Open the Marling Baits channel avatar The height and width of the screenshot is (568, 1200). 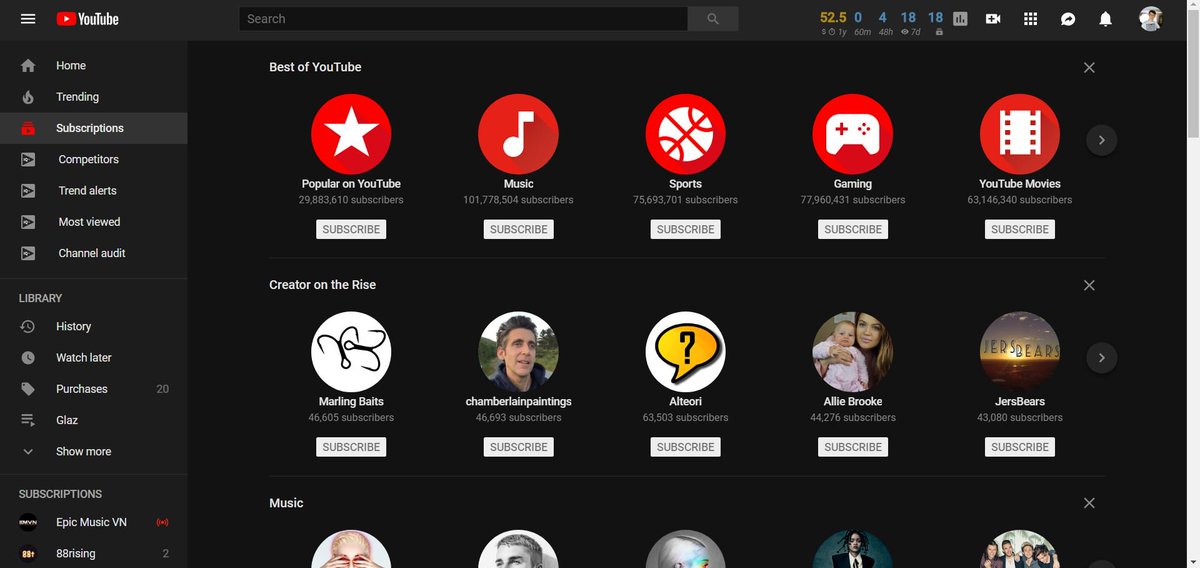coord(351,352)
